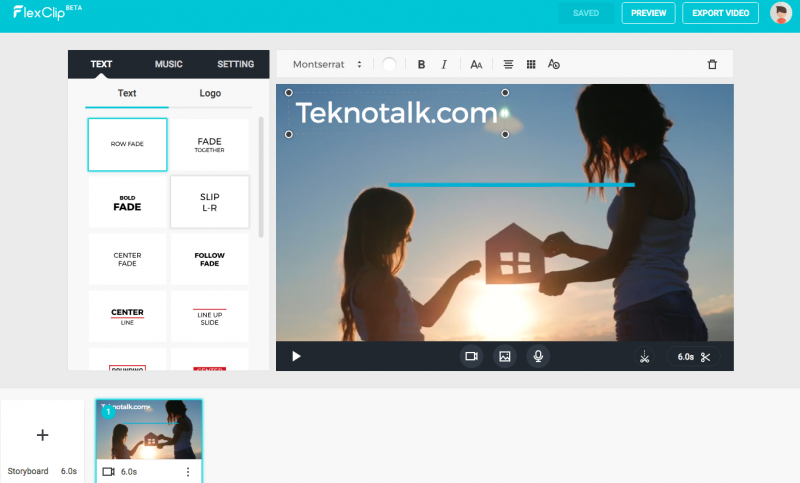Open the storyboard clip three-dot menu
This screenshot has width=800, height=483.
coord(188,472)
